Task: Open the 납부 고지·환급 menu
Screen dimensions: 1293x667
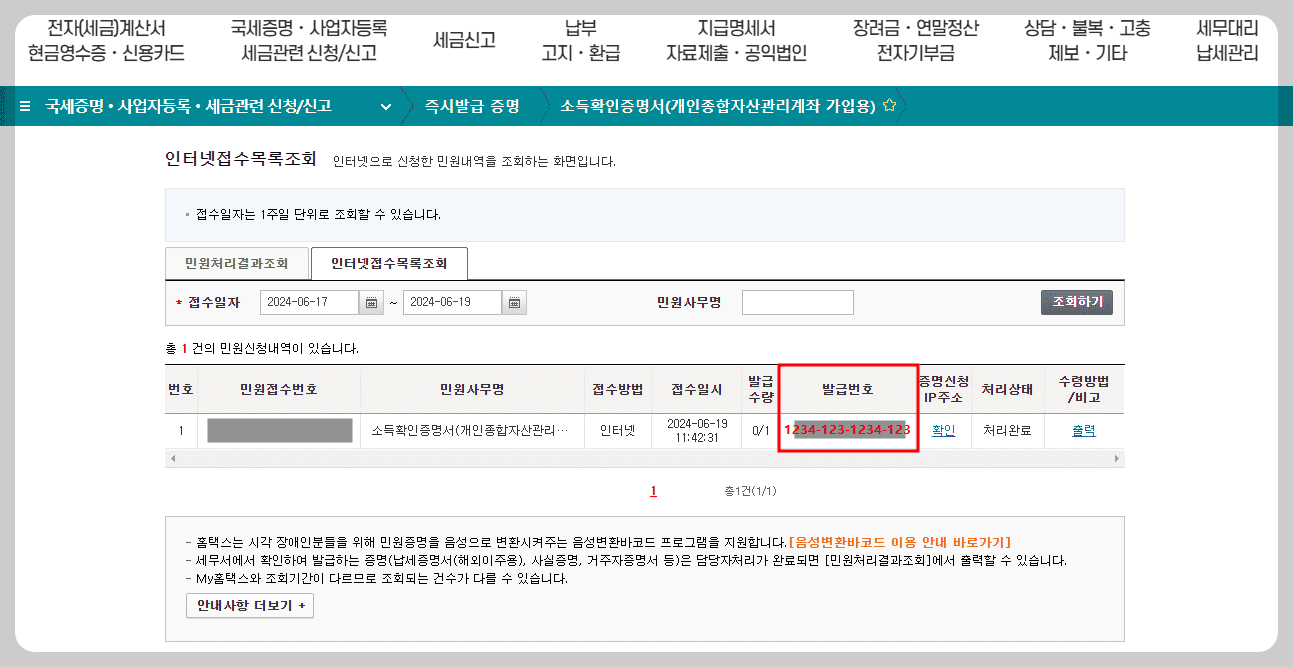Action: pyautogui.click(x=581, y=41)
